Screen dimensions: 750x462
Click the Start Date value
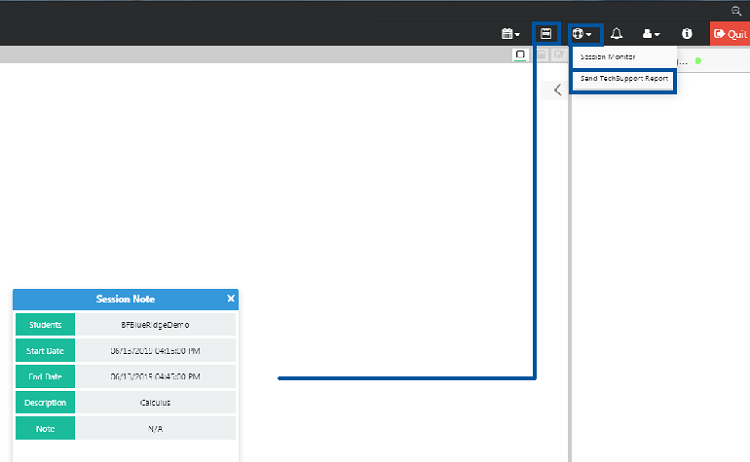155,351
